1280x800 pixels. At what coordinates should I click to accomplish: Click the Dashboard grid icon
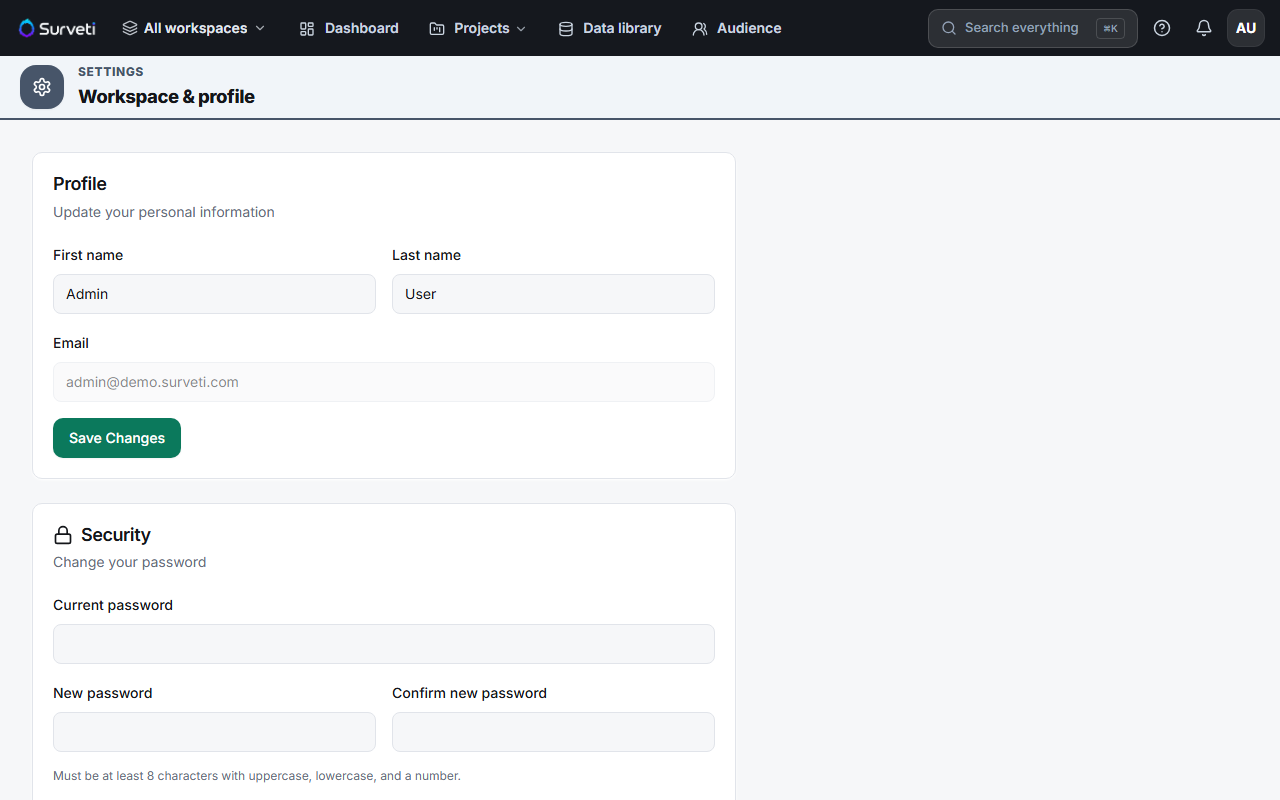(307, 29)
